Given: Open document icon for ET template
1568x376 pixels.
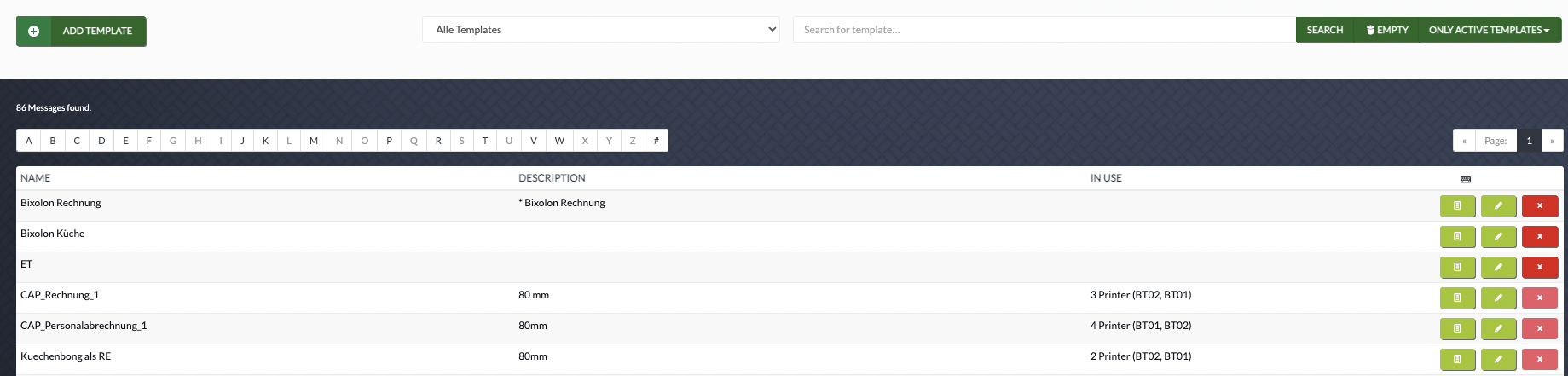Looking at the screenshot, I should click(1457, 268).
